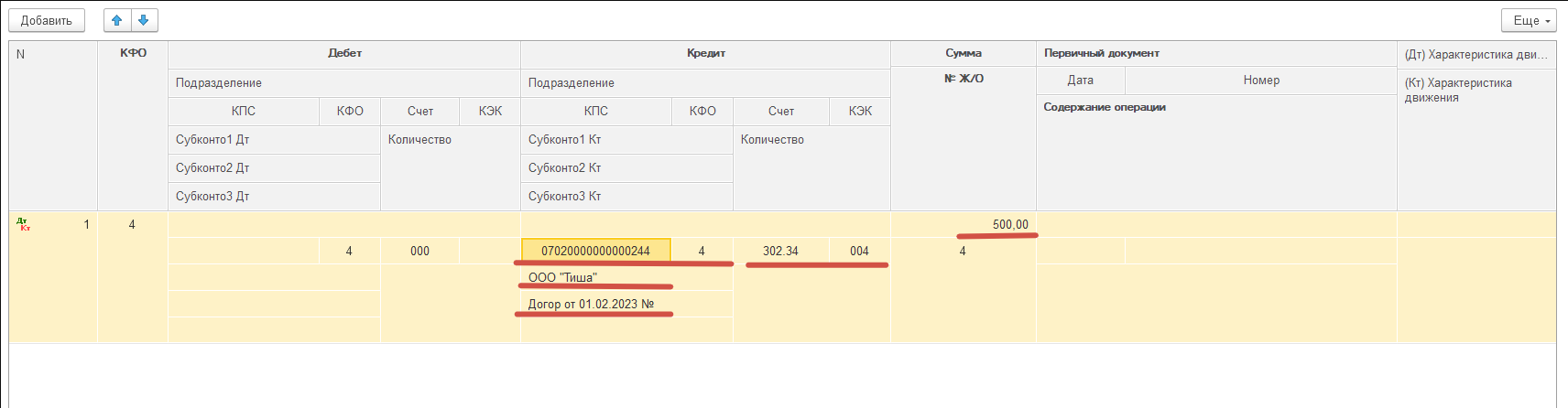The image size is (1568, 408).
Task: Click the Сумма column header
Action: 963,53
